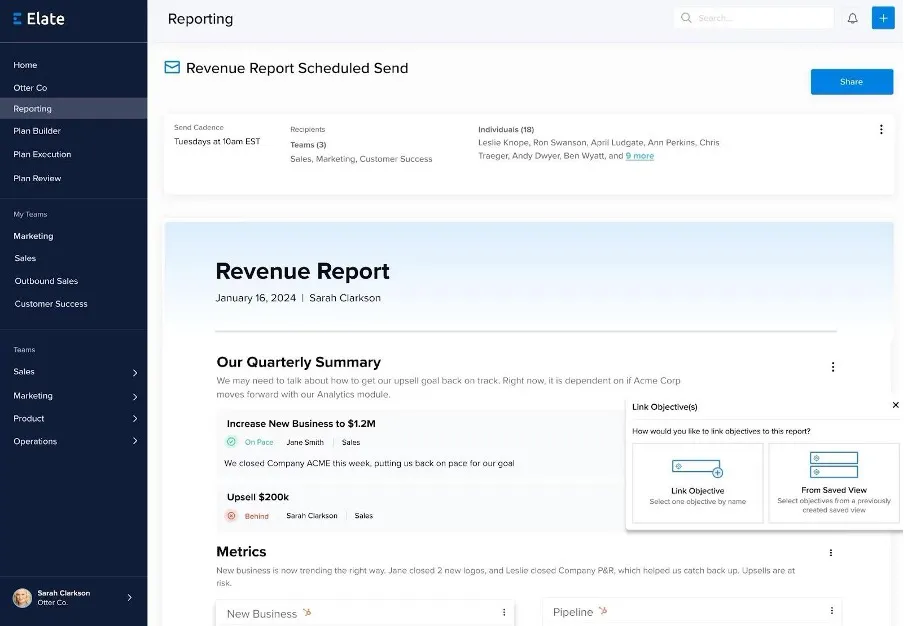Click Sarah Clarkson's avatar photo

point(22,598)
